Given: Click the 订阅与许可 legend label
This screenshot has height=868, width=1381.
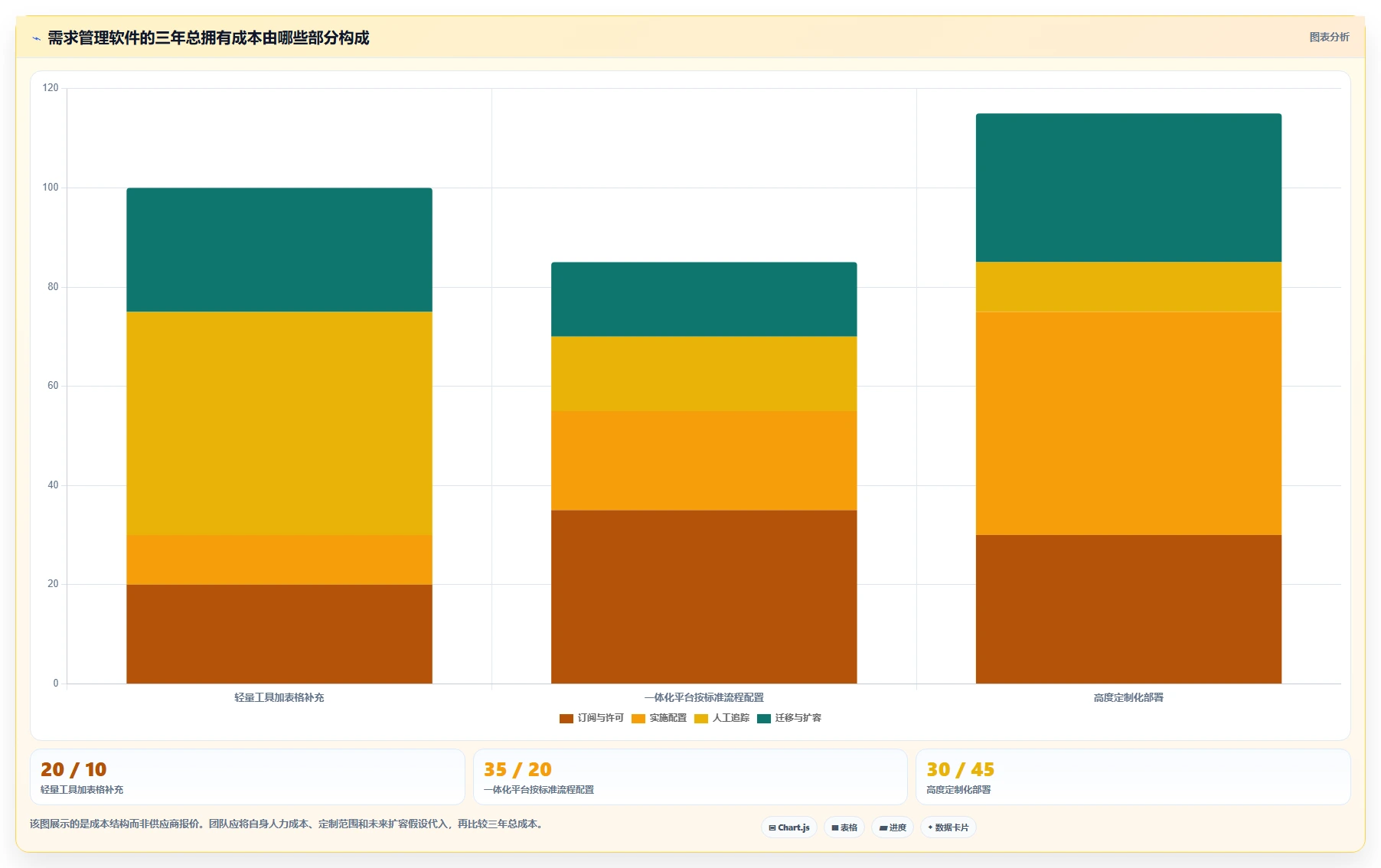Looking at the screenshot, I should pyautogui.click(x=601, y=718).
